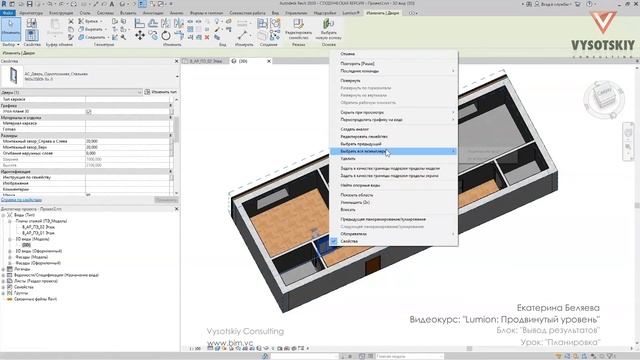
Task: Click the Measure (Измерить) ruler icon
Action: (242, 35)
